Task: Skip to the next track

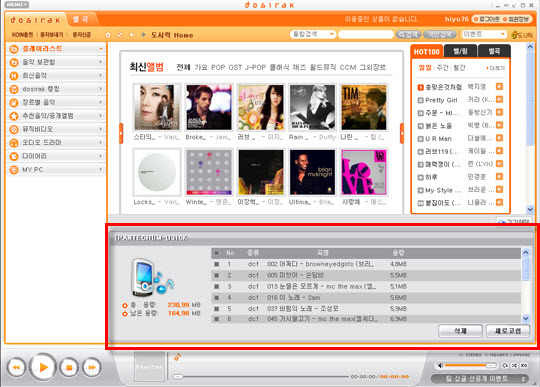Action: coord(92,368)
